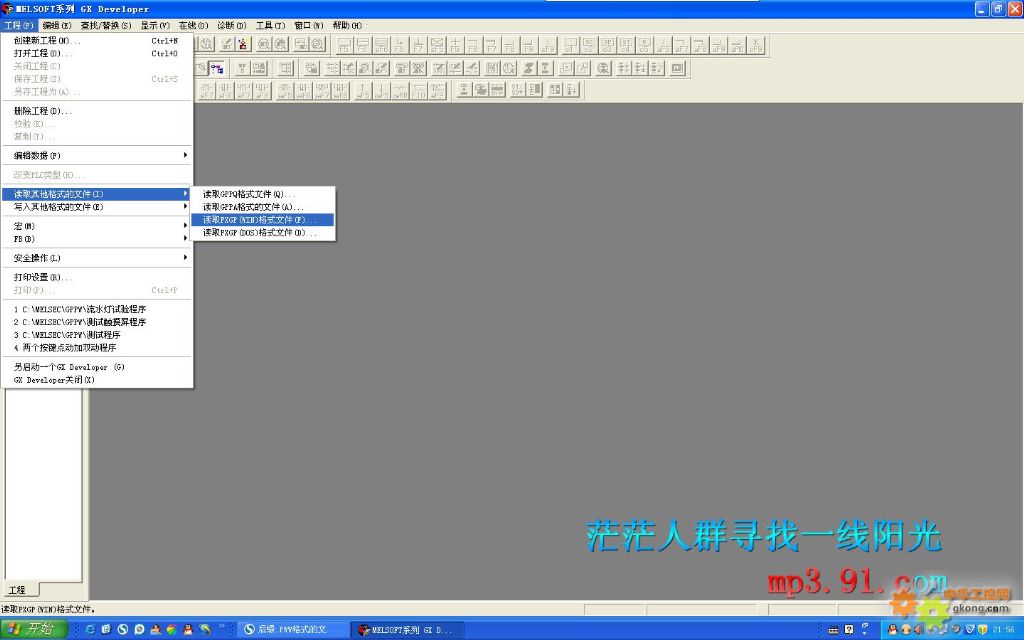This screenshot has height=640, width=1024.
Task: Select 删除工程 menu entry
Action: click(97, 111)
